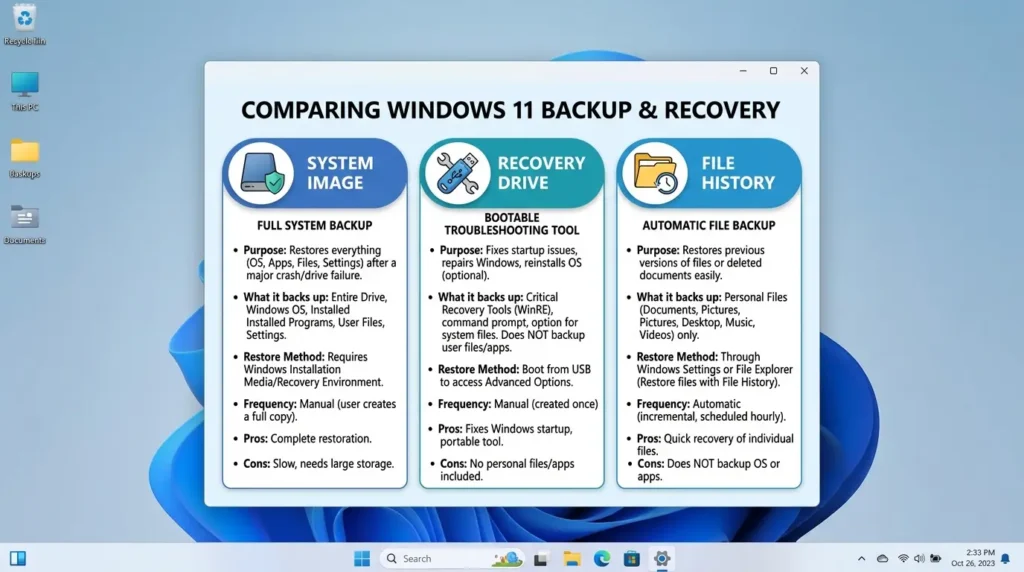Click the SYSTEM IMAGE header banner
This screenshot has width=1024, height=572.
pos(315,173)
